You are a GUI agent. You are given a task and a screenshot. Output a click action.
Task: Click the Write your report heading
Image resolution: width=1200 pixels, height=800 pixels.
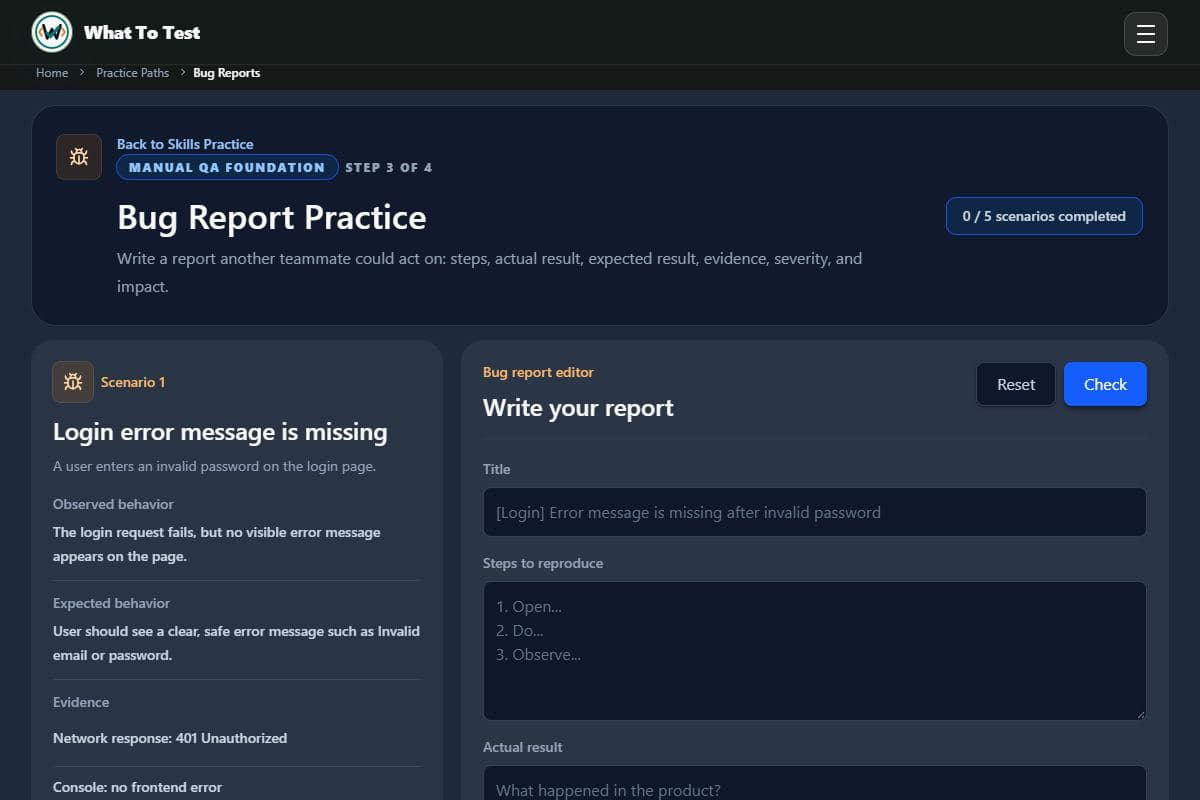click(x=578, y=408)
